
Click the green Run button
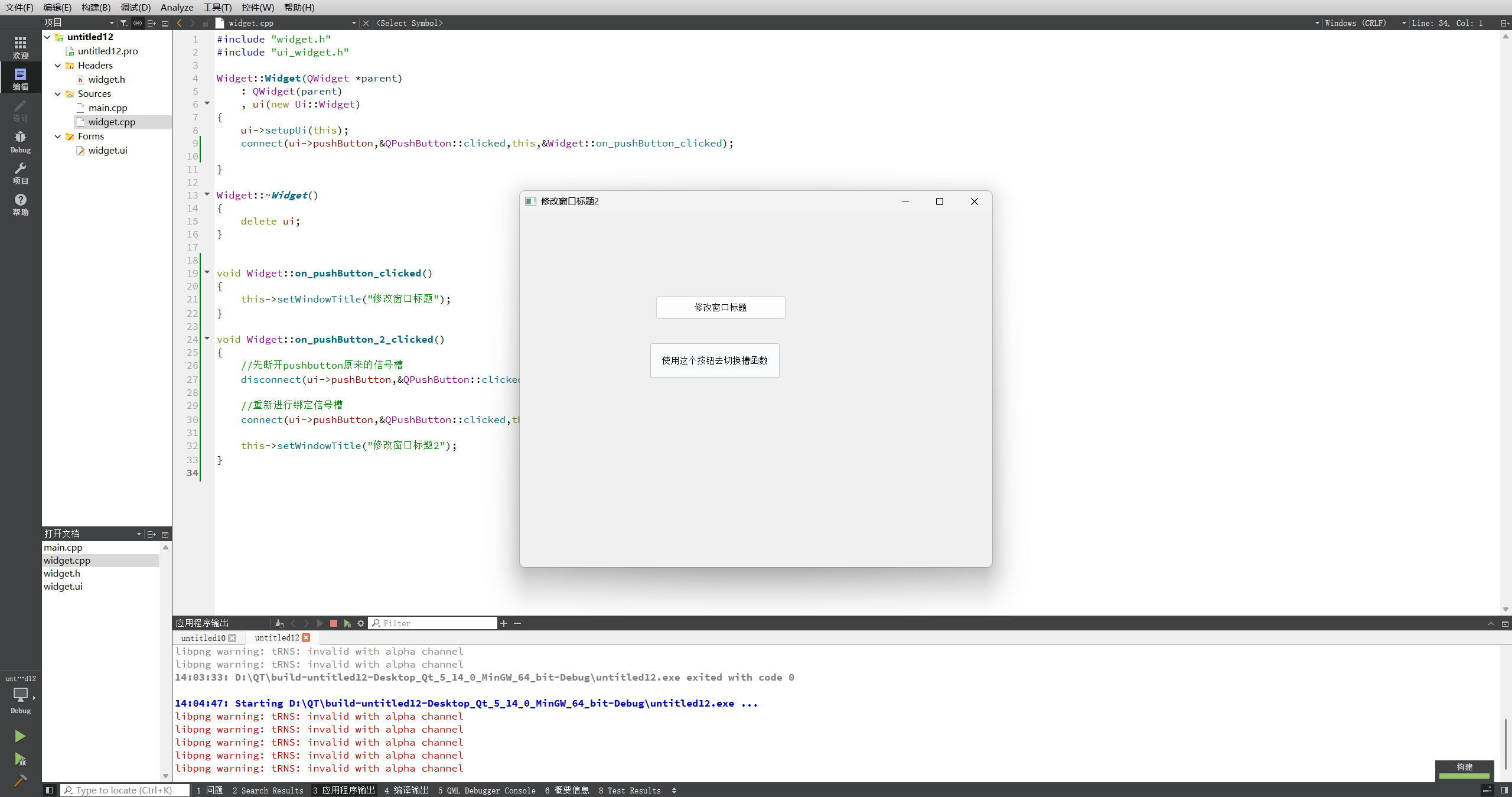tap(20, 736)
